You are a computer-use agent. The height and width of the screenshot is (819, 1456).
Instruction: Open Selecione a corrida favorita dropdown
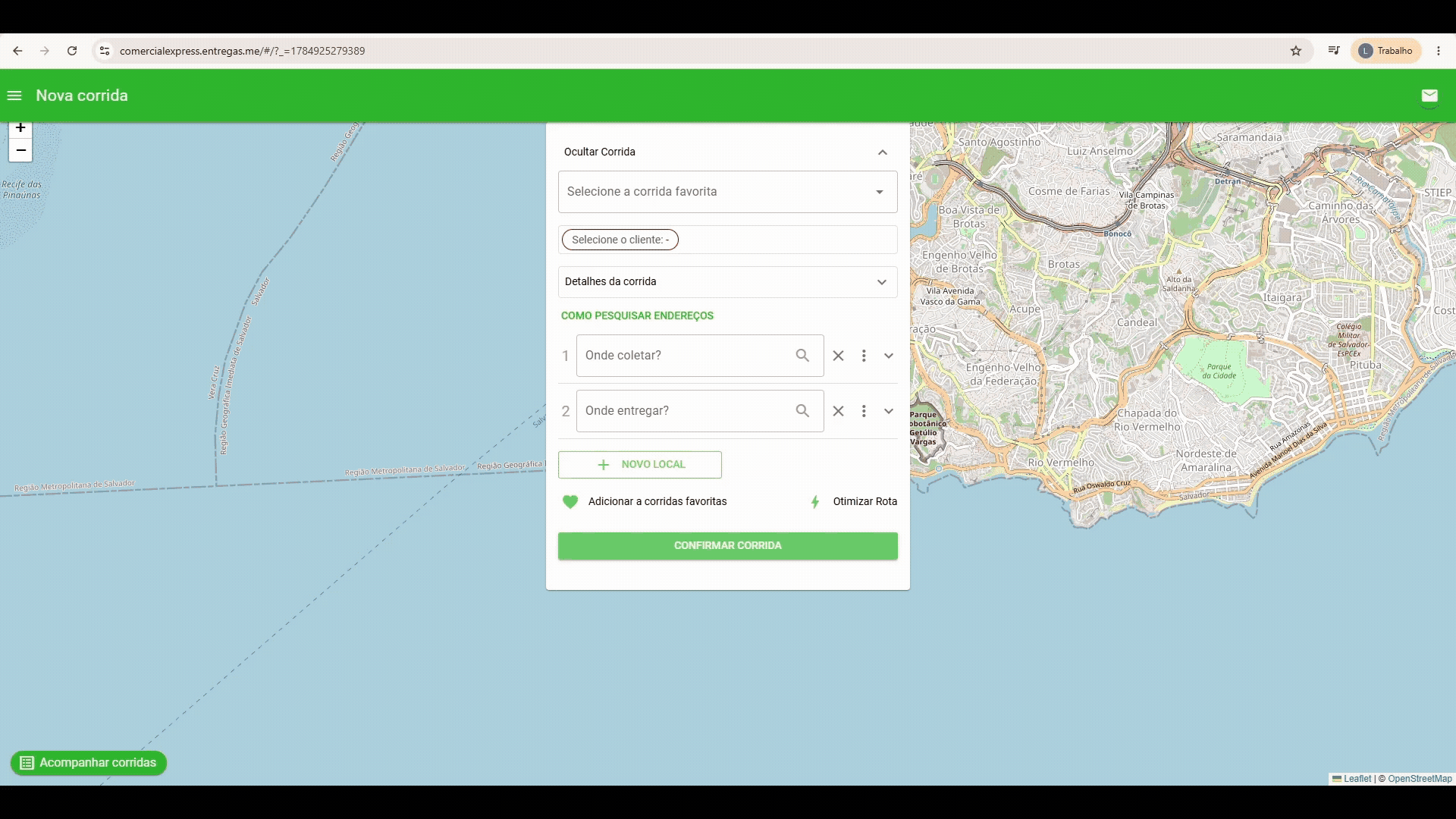[x=728, y=192]
